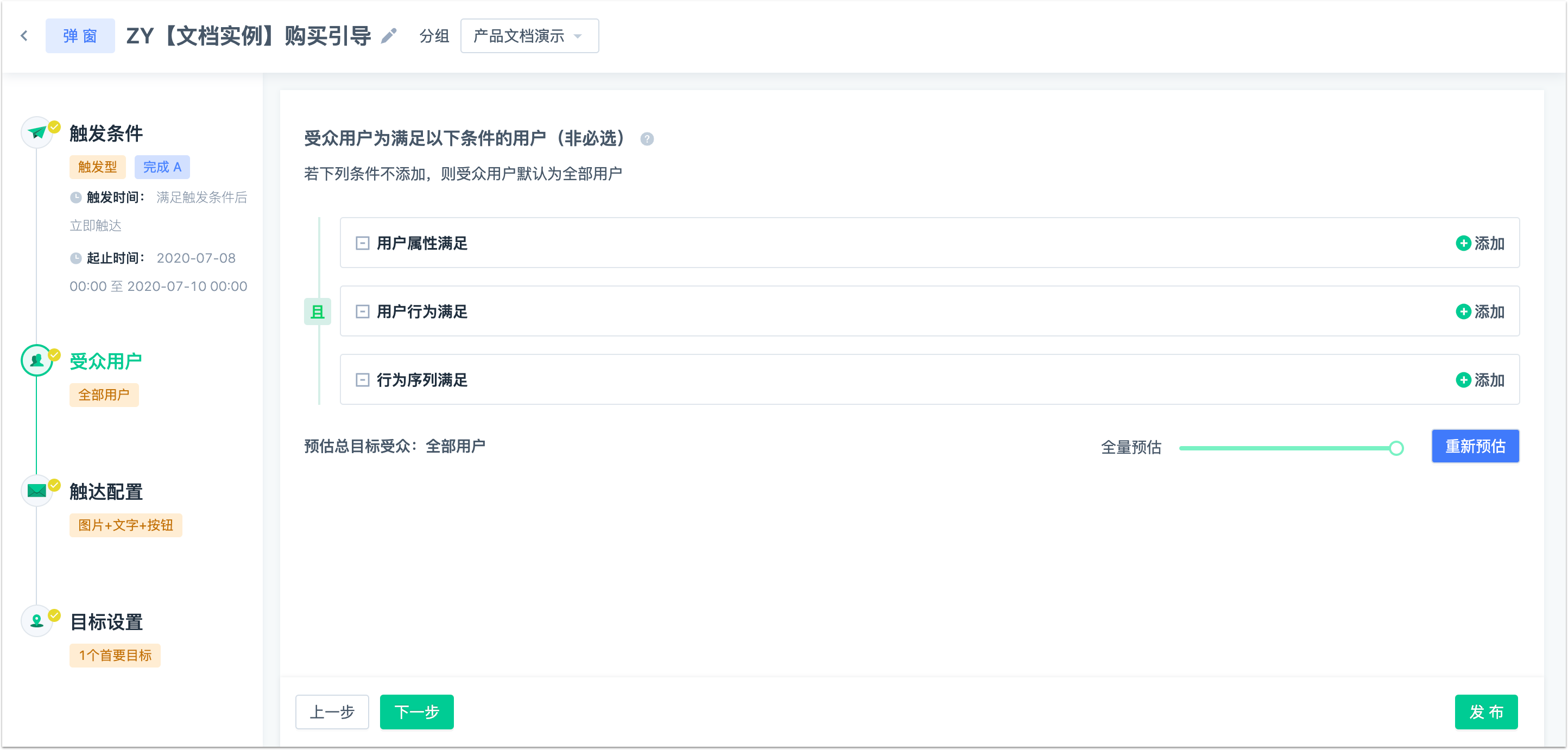Publish with the 发布 button
The width and height of the screenshot is (1568, 750).
(x=1486, y=711)
